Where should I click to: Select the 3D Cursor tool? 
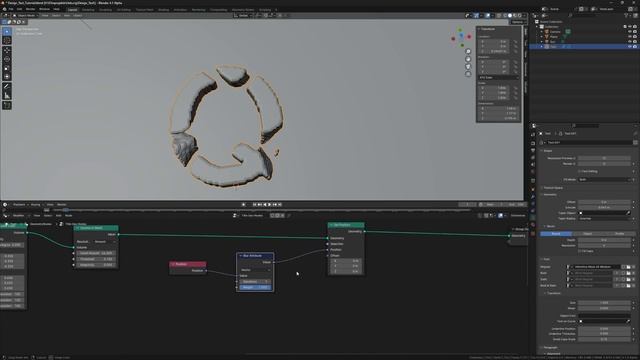7,40
